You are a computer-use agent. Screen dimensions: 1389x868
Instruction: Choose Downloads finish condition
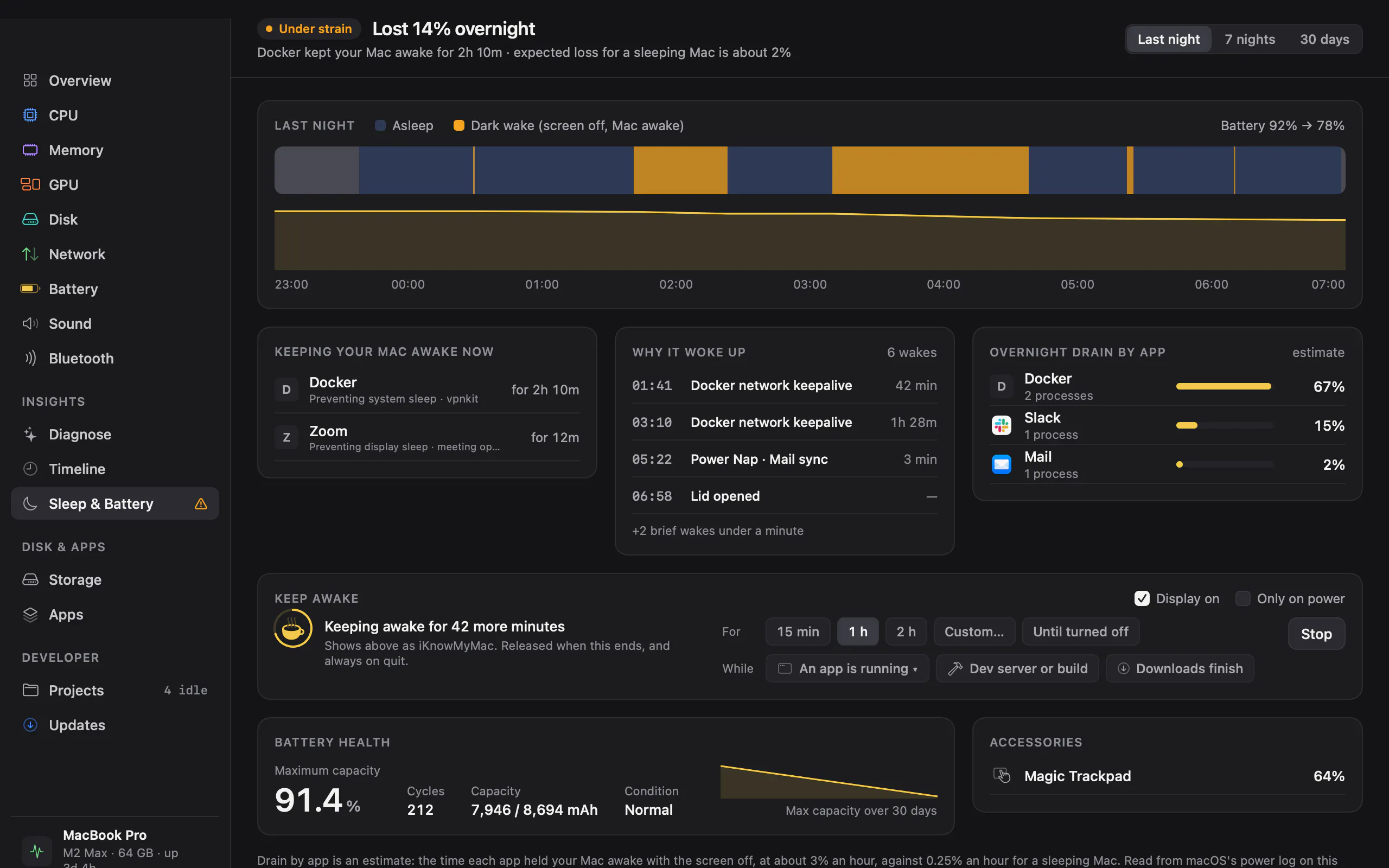click(1180, 668)
